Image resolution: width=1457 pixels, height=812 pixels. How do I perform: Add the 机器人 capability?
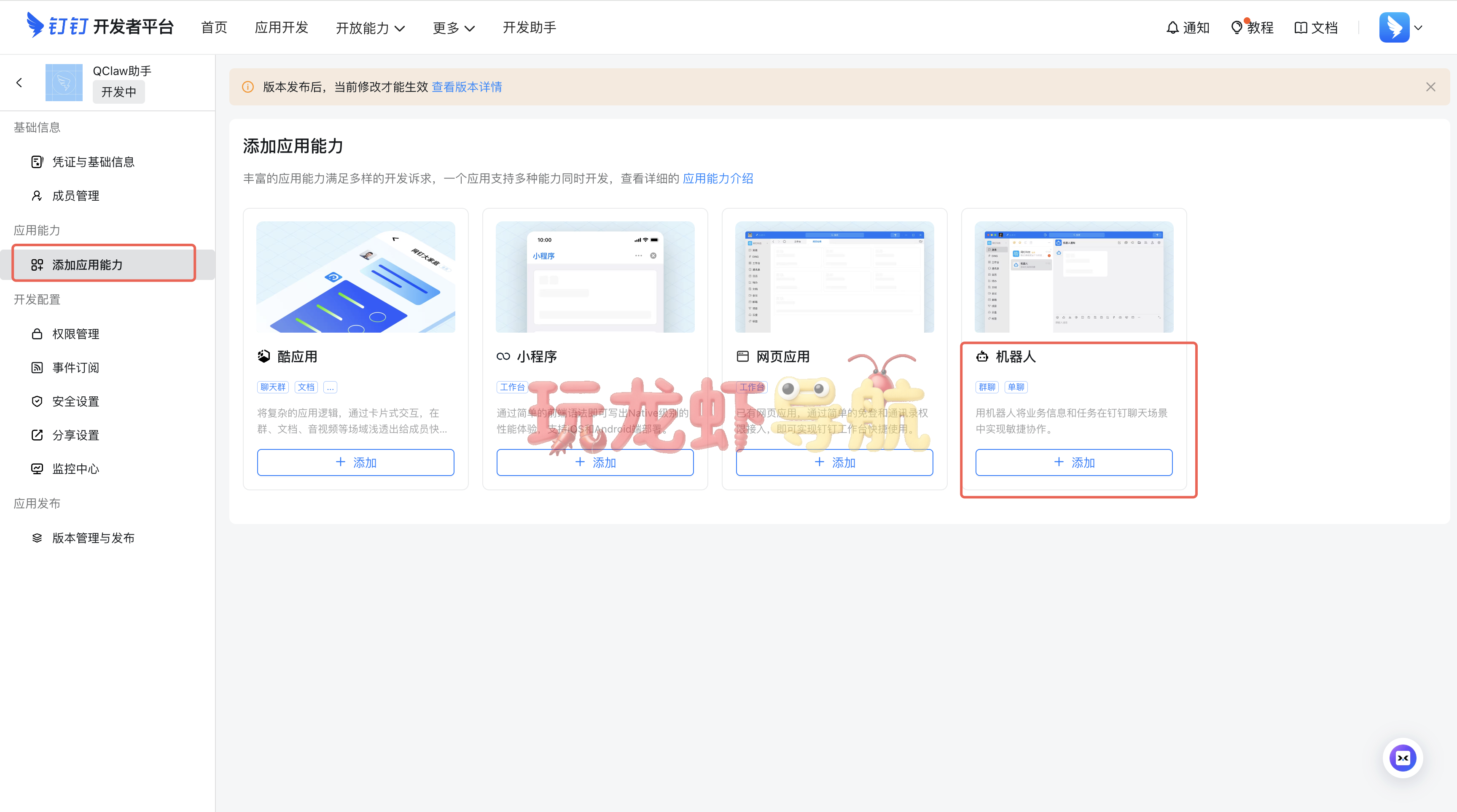point(1073,462)
